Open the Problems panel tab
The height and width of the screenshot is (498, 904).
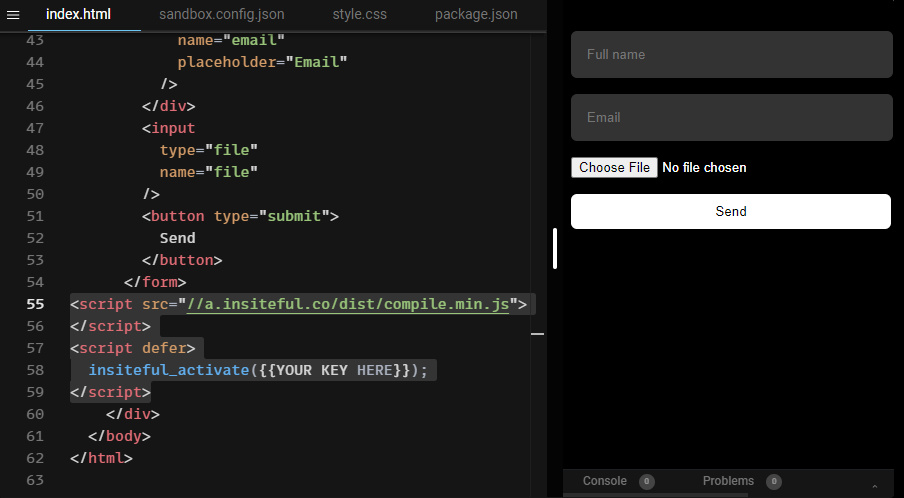pyautogui.click(x=728, y=481)
